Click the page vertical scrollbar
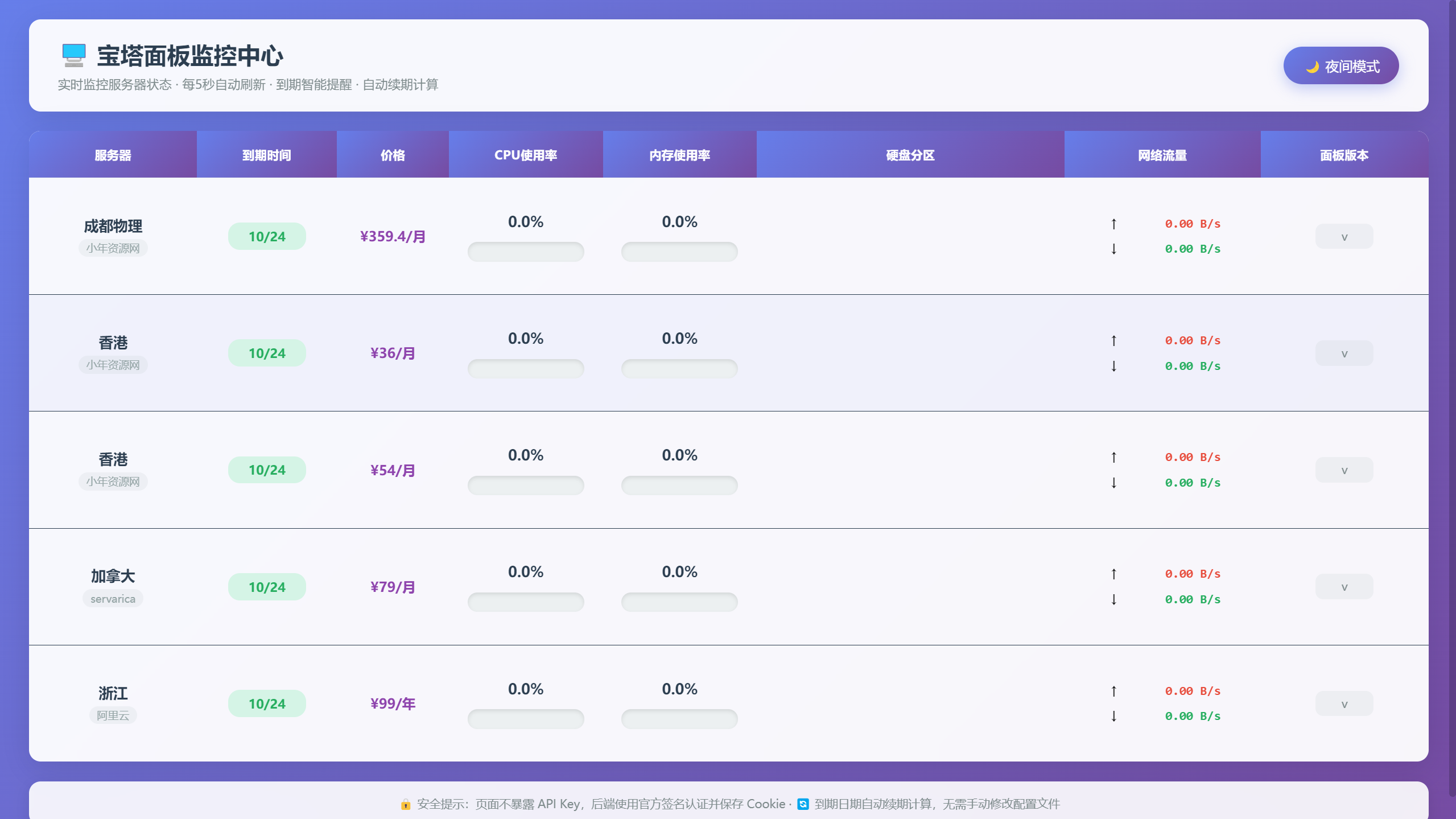The image size is (1456, 819). tap(1451, 398)
